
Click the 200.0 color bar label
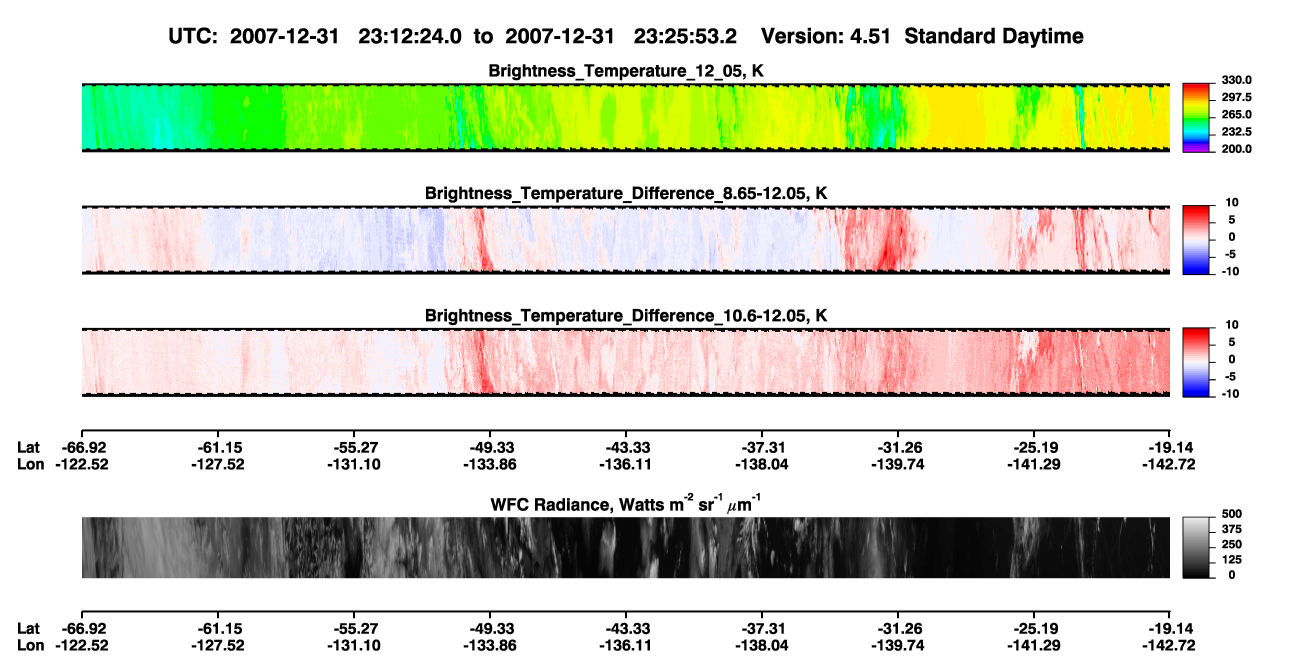[x=1235, y=149]
